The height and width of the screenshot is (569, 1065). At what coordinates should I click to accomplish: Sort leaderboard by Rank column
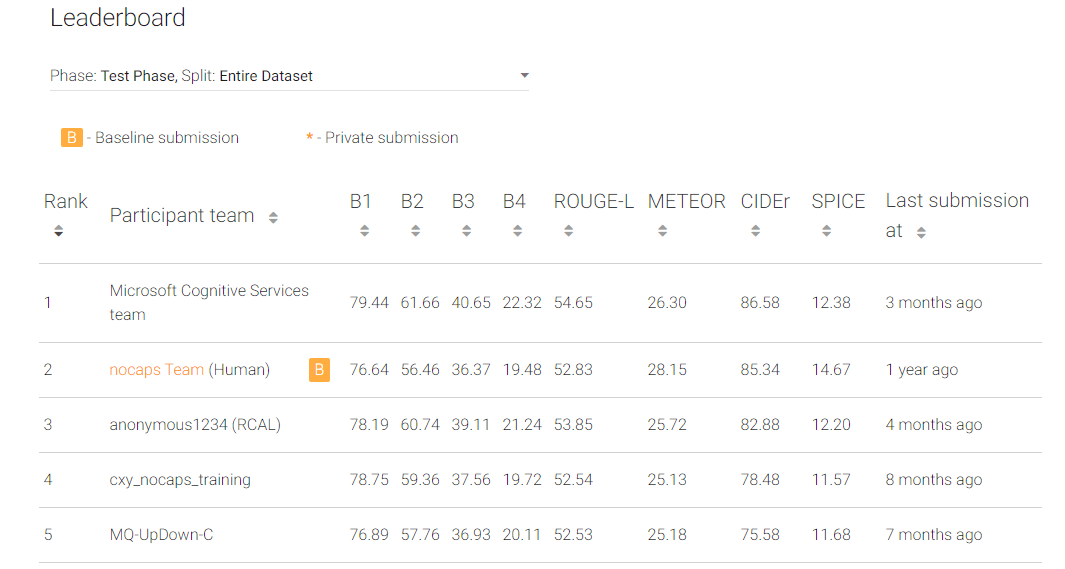point(58,231)
